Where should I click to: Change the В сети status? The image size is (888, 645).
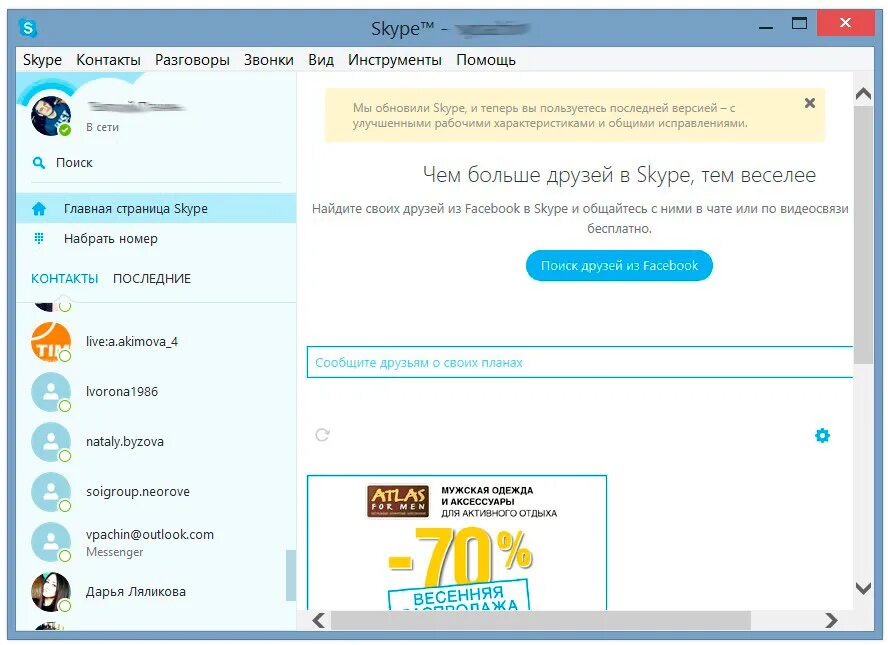103,127
